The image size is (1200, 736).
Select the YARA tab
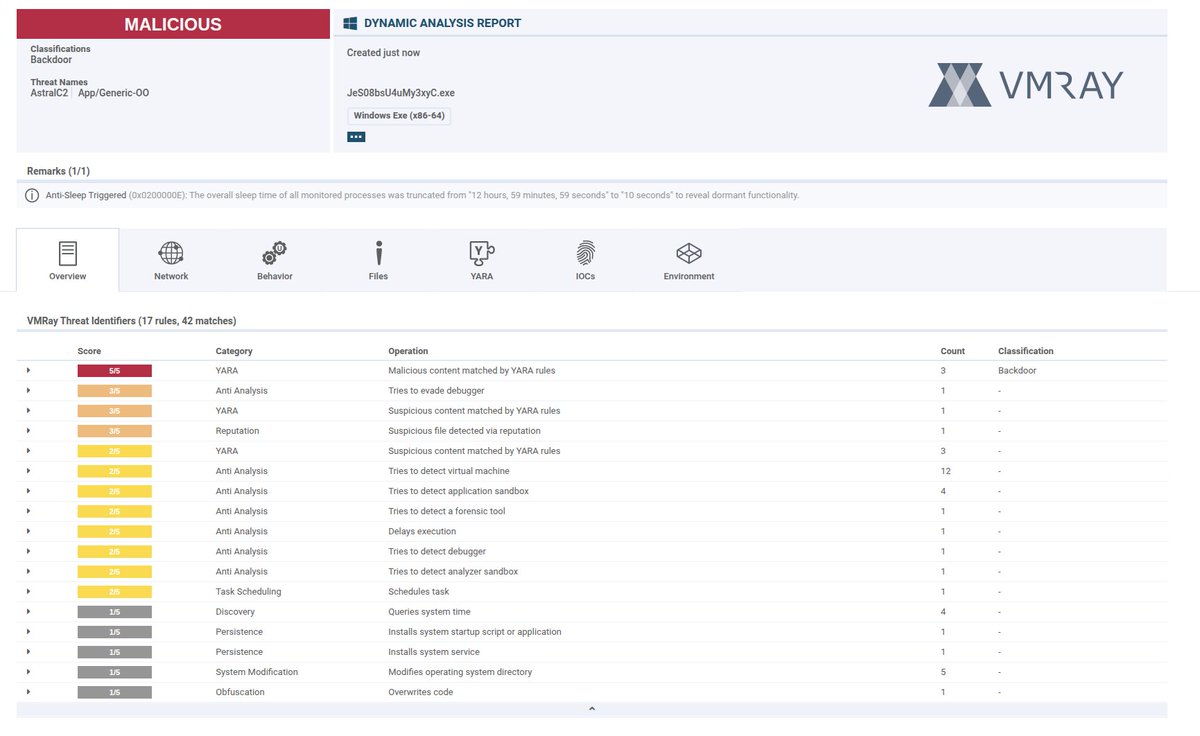(x=482, y=260)
